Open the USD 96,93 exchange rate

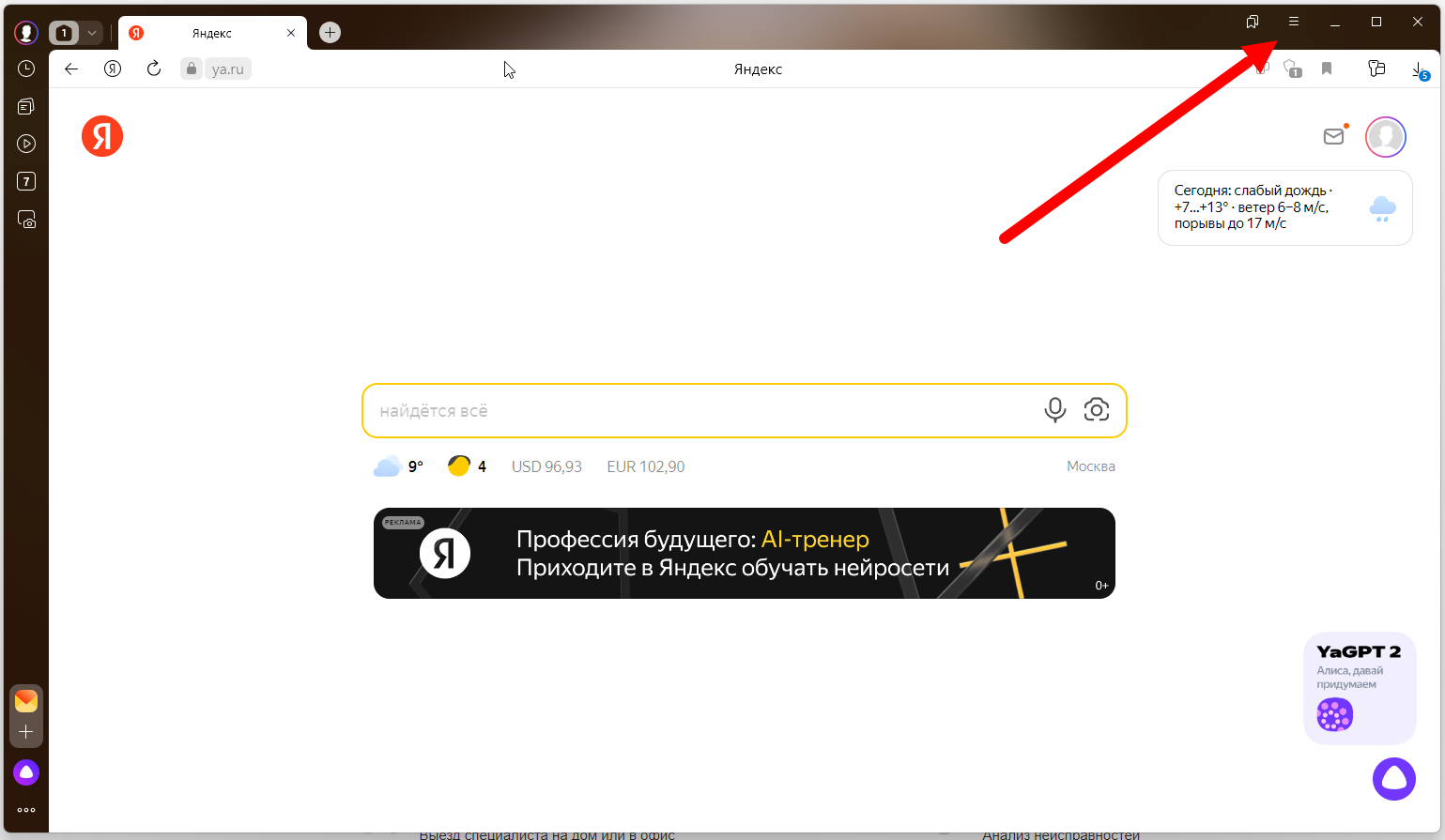click(x=546, y=466)
